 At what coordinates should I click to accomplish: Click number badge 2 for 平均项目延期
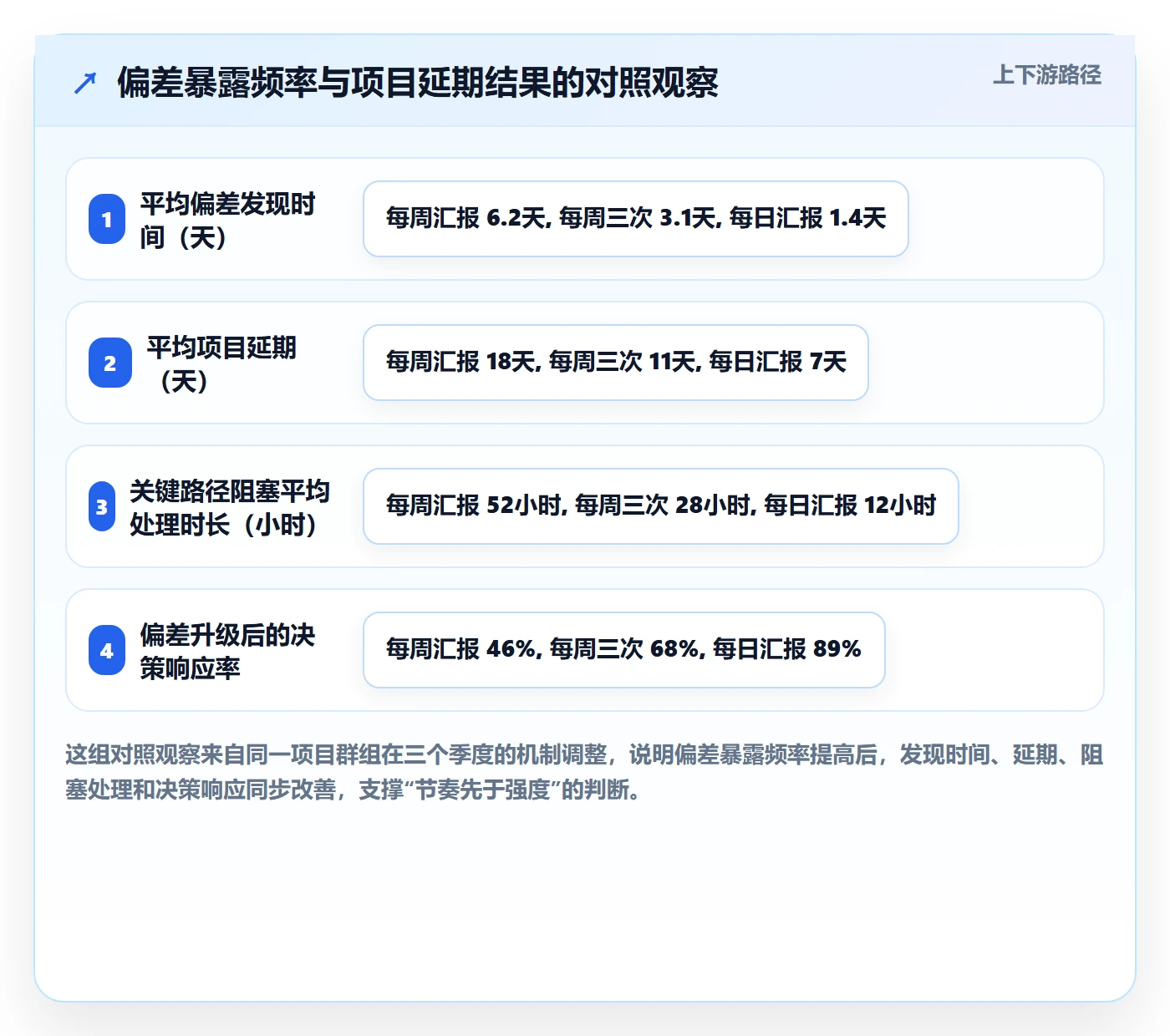pos(110,363)
